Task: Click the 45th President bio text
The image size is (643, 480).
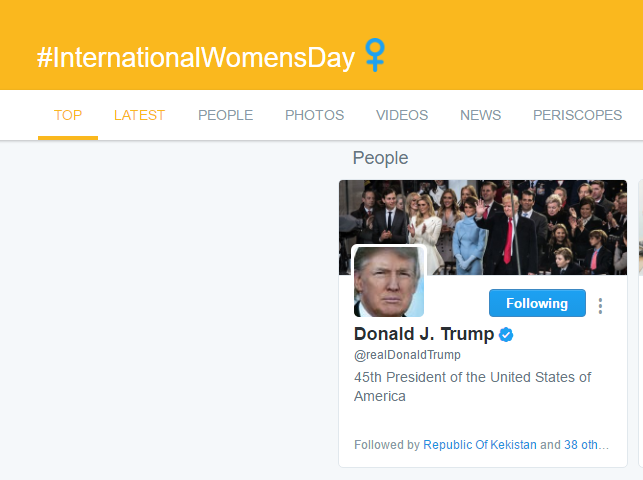Action: 472,387
